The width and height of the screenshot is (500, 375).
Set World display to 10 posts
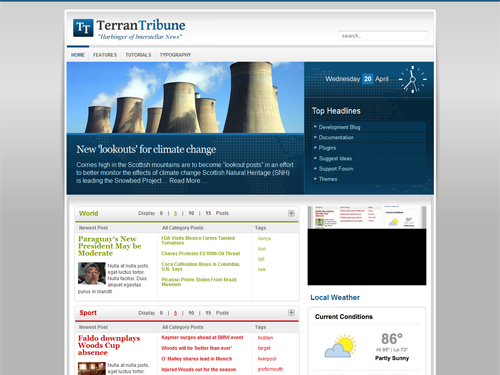click(191, 213)
